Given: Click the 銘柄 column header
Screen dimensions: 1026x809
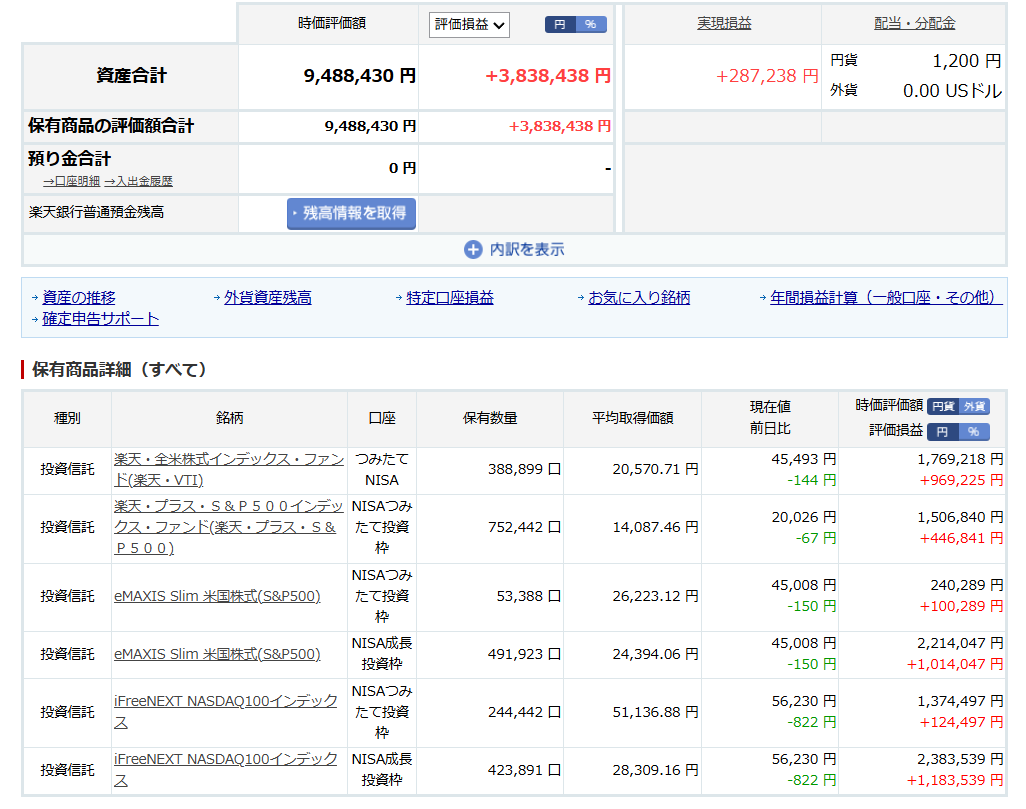Looking at the screenshot, I should pos(229,418).
